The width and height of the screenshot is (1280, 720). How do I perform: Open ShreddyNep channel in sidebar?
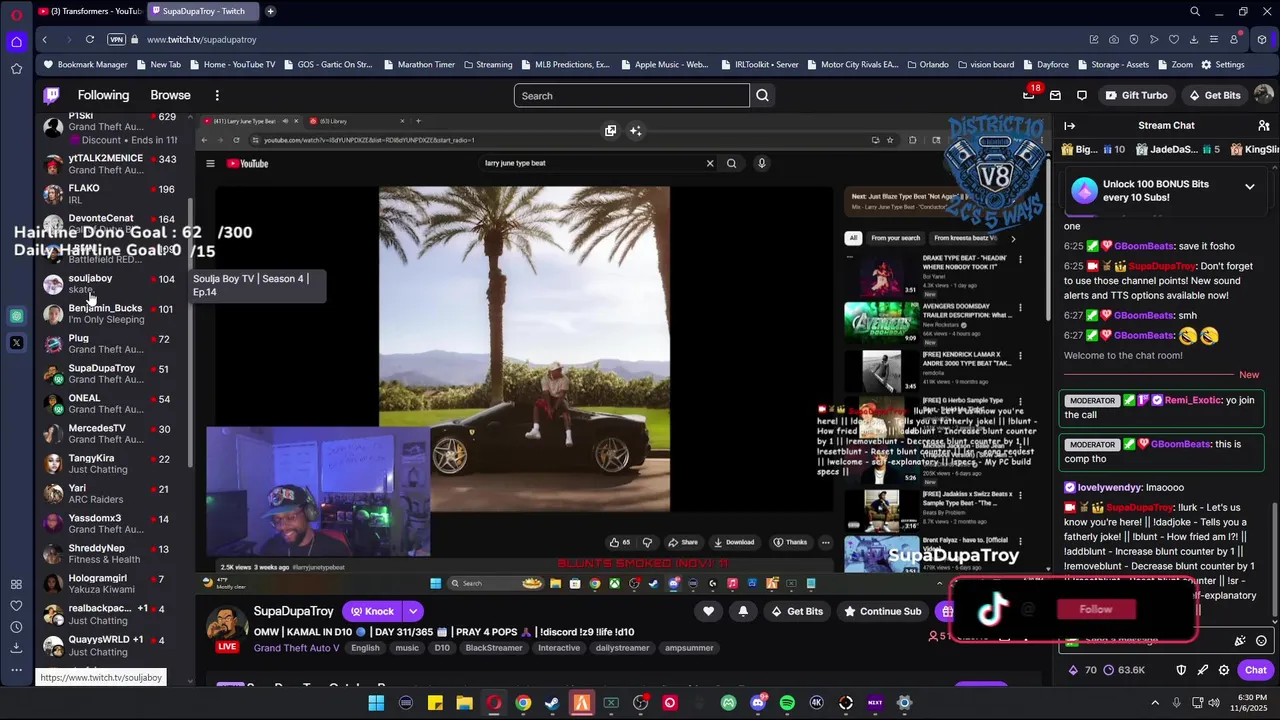110,554
